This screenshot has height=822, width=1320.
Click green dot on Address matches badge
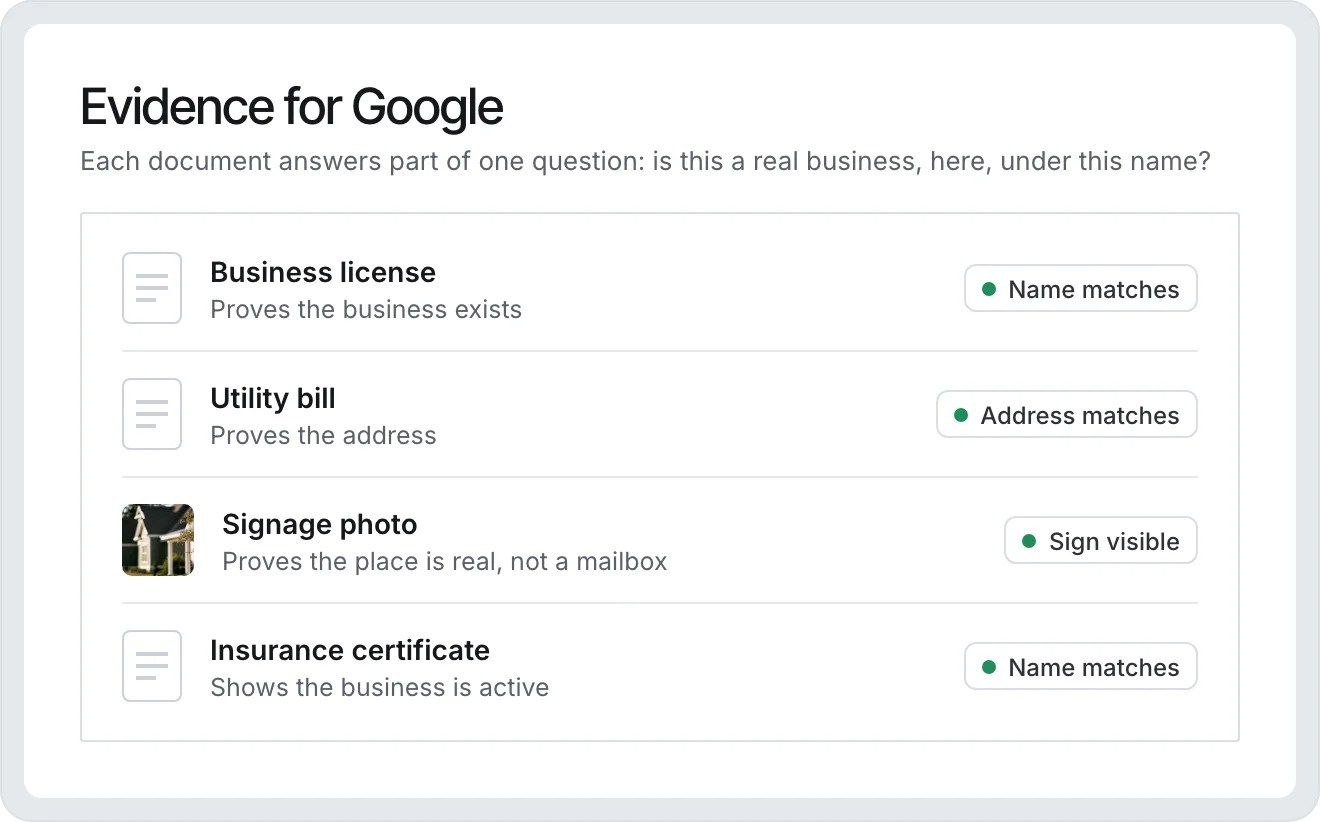(x=961, y=415)
